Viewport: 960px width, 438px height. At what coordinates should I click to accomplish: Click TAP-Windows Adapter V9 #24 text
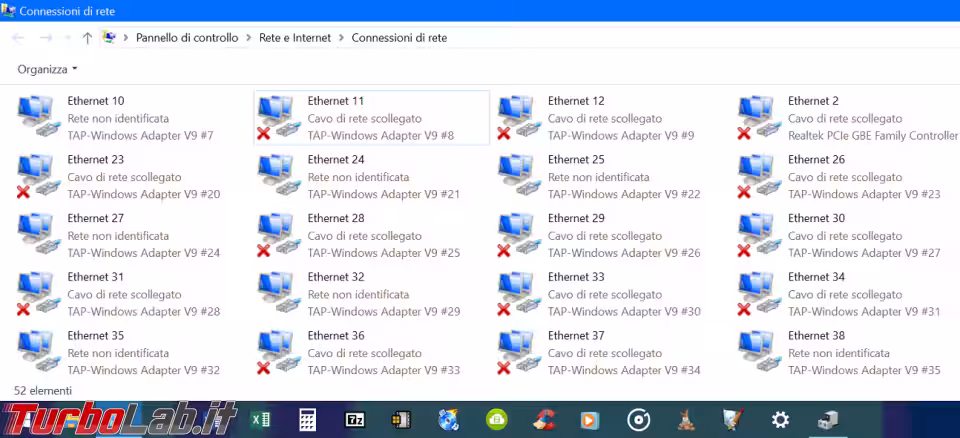click(x=144, y=253)
